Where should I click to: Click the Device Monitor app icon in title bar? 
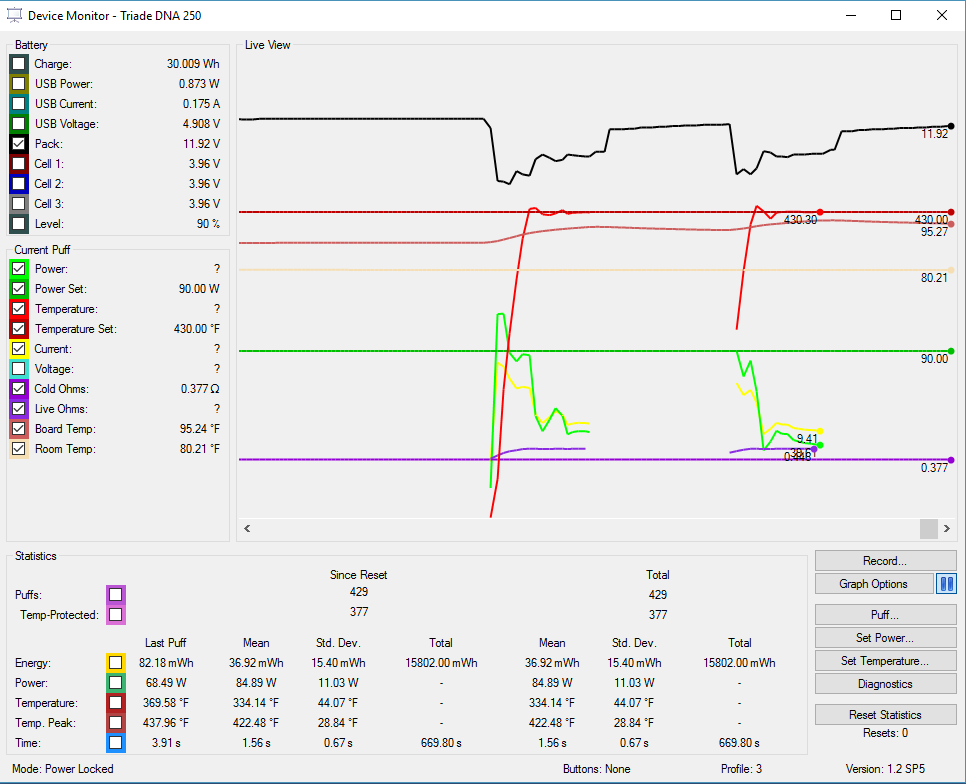[x=14, y=15]
